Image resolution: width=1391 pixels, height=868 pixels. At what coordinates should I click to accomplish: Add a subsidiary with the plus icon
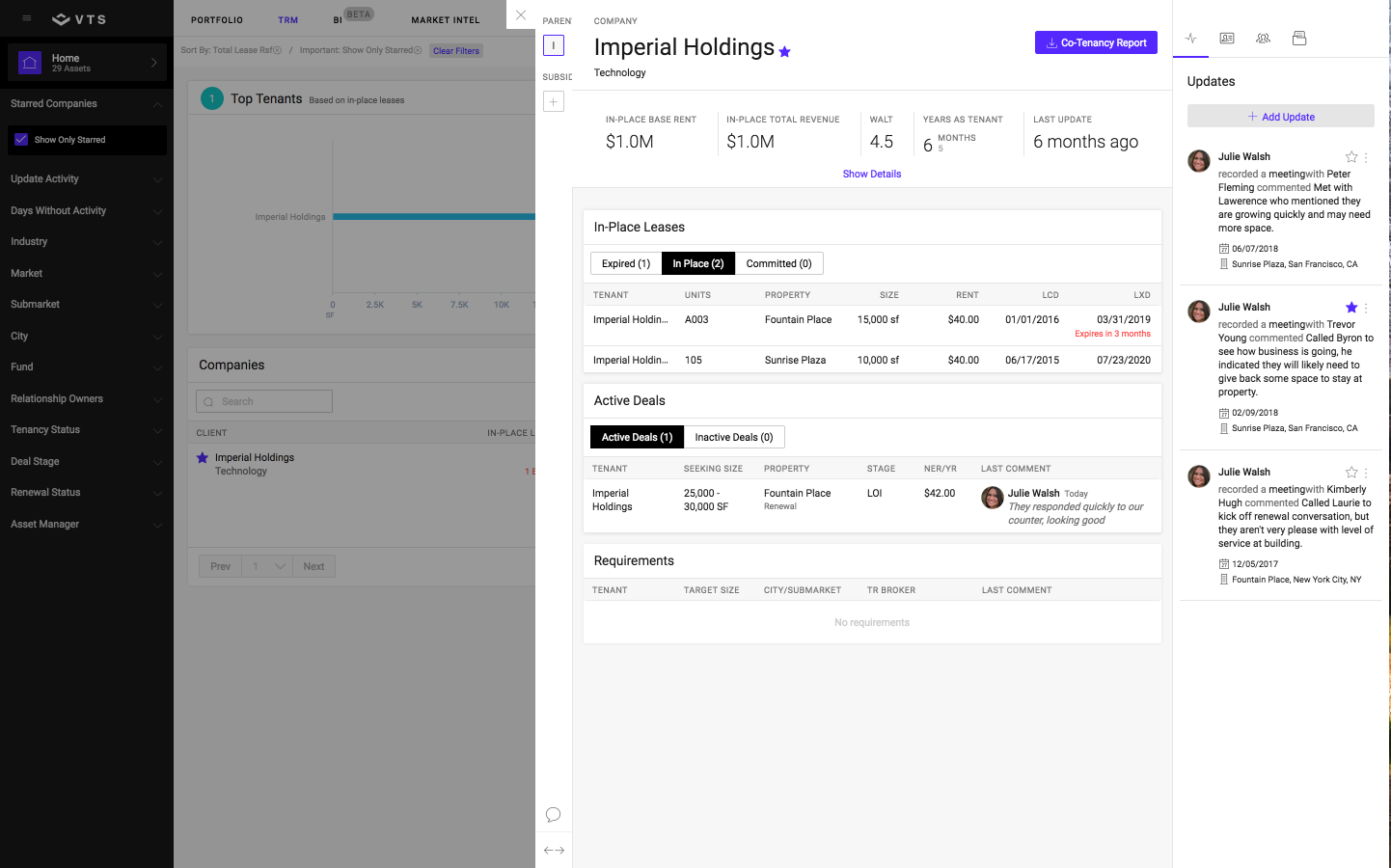coord(554,101)
